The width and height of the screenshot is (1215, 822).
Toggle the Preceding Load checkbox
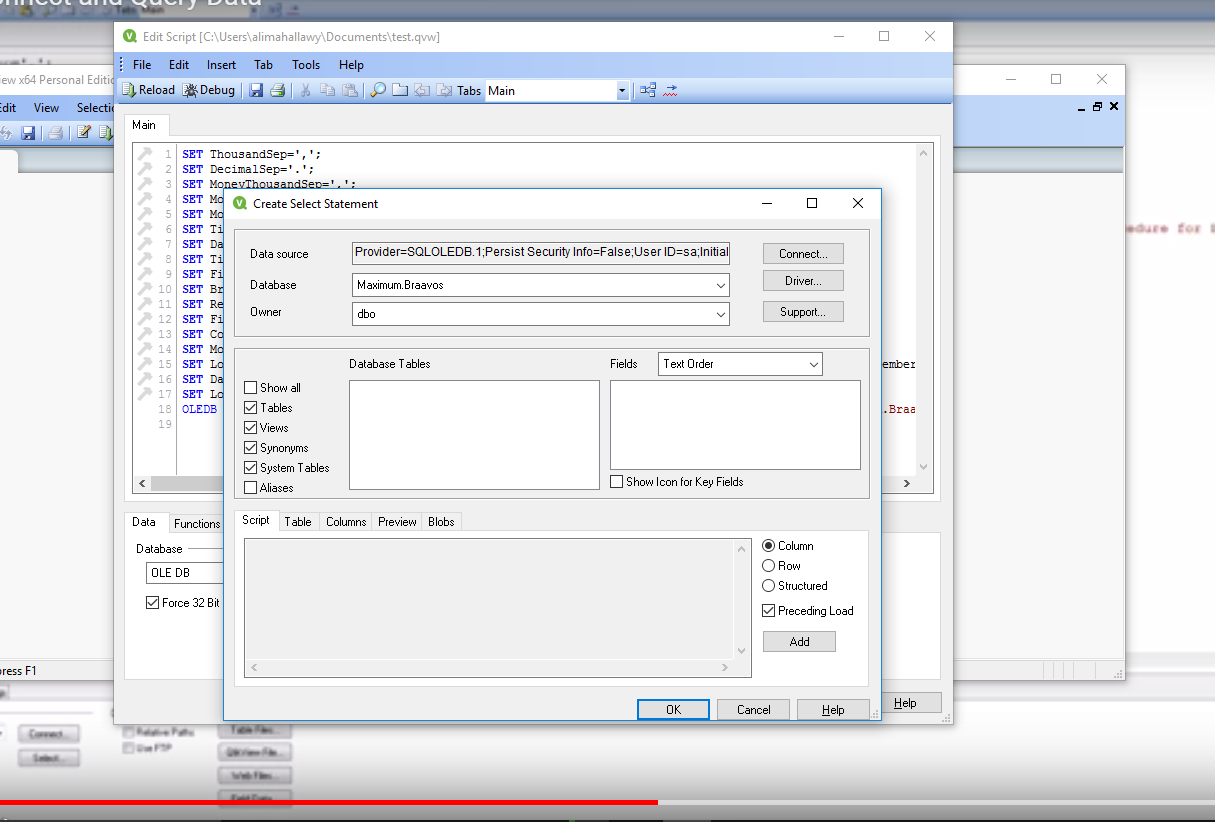click(x=769, y=611)
